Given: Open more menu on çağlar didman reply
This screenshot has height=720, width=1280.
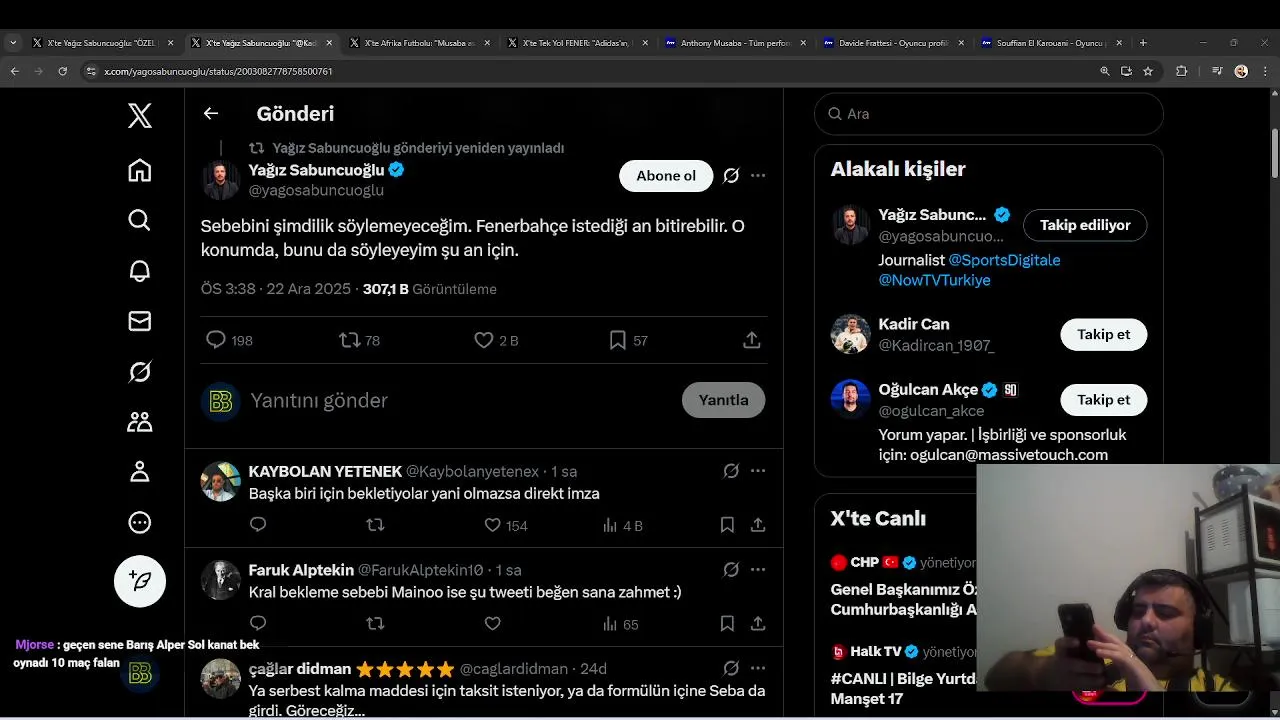Looking at the screenshot, I should click(x=758, y=668).
